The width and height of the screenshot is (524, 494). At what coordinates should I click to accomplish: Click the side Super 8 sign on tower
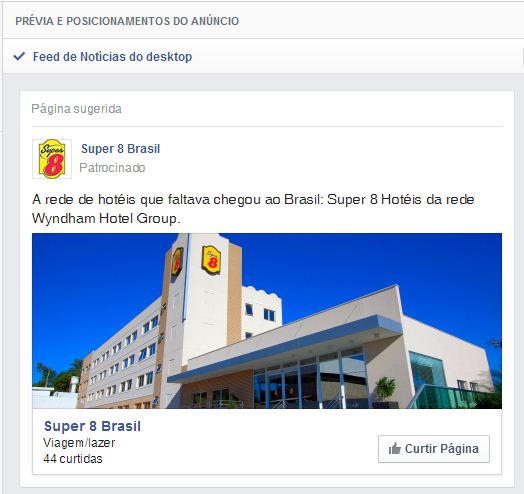pyautogui.click(x=177, y=262)
